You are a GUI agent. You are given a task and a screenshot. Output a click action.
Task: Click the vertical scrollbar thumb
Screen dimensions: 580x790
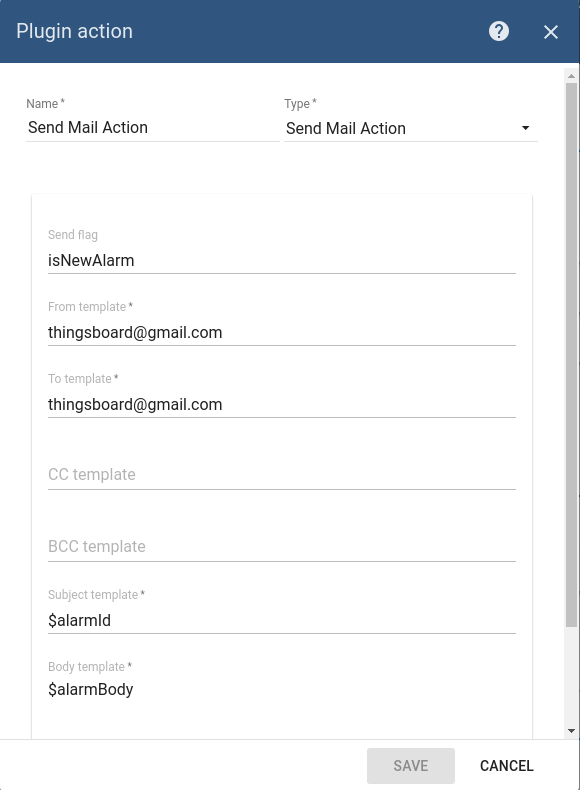click(x=571, y=355)
